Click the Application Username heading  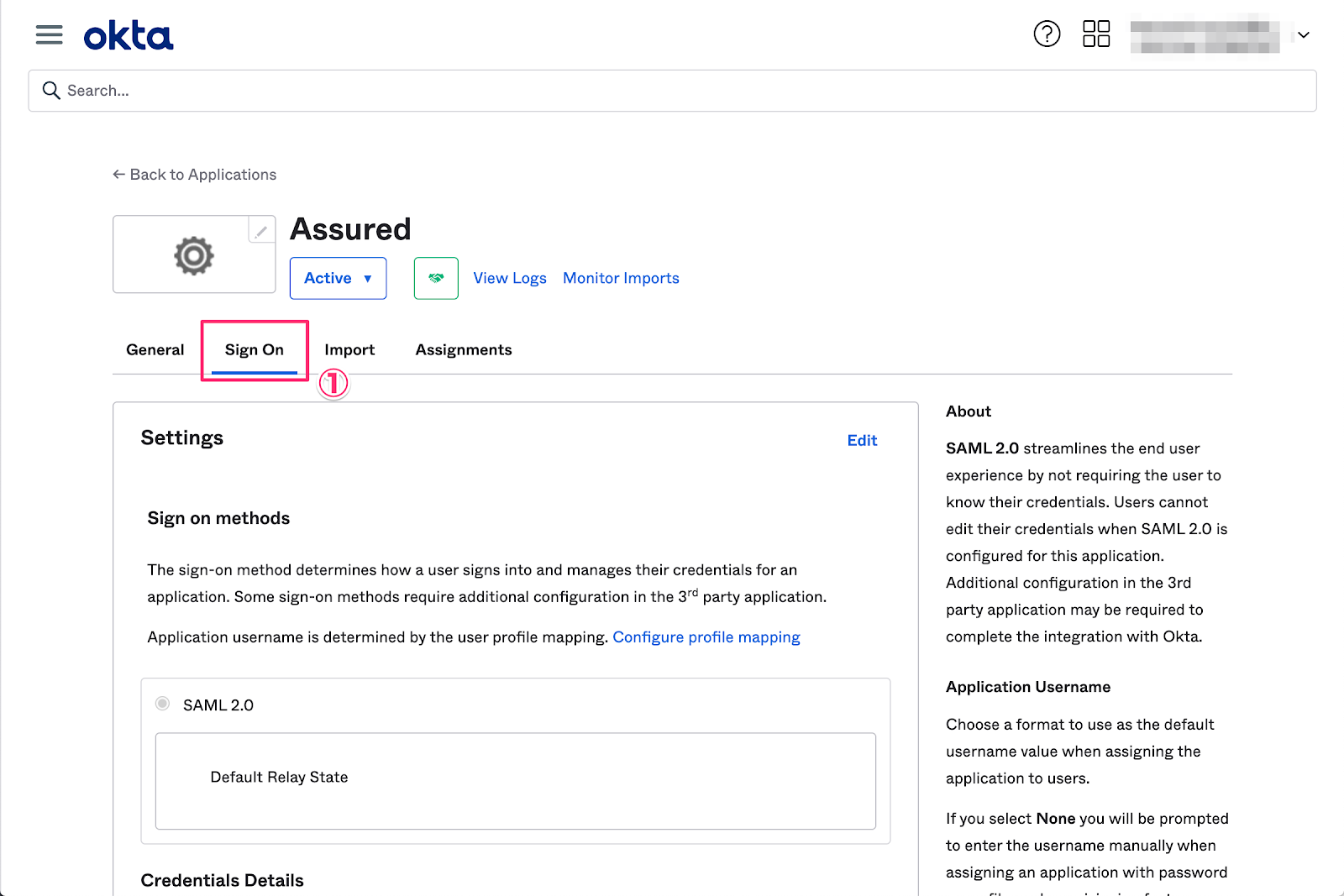(x=1028, y=687)
